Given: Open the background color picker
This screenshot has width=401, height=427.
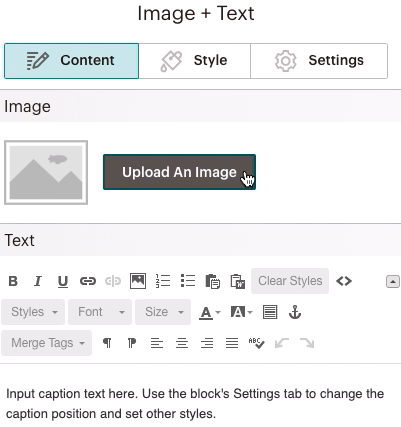Looking at the screenshot, I should tap(241, 312).
